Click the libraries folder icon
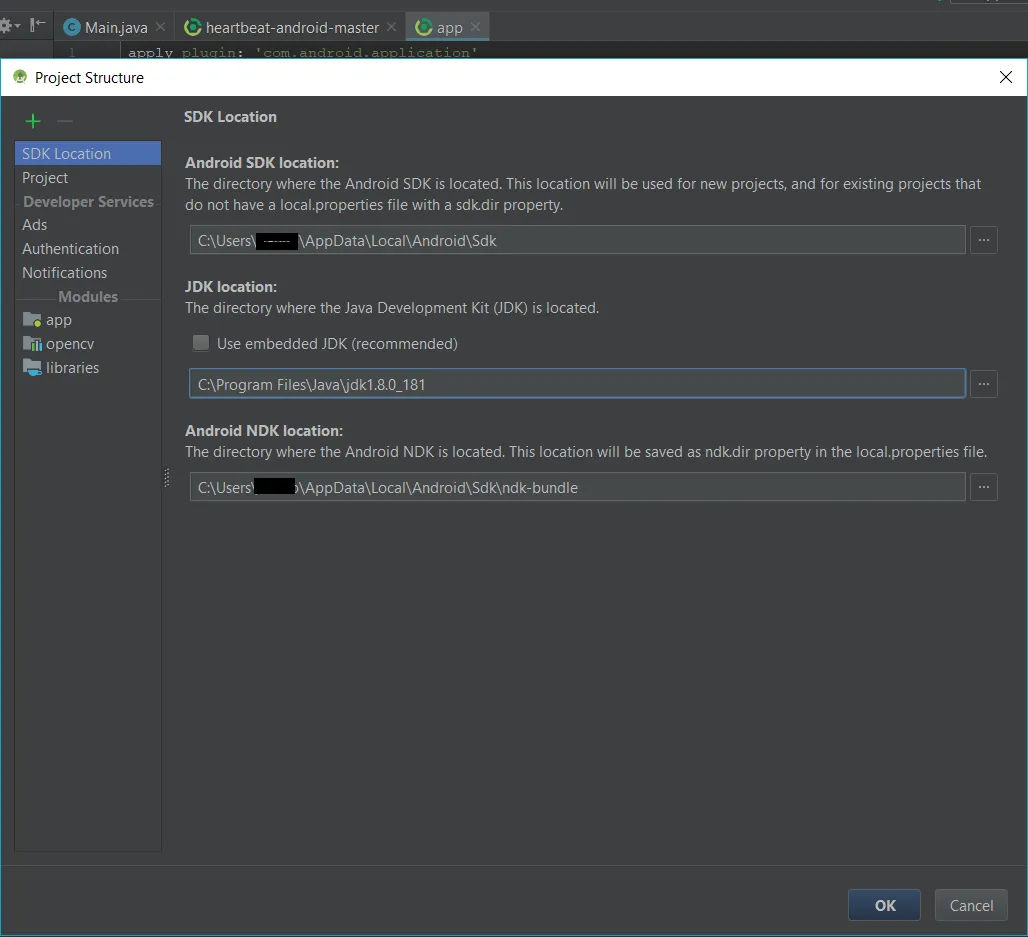Viewport: 1028px width, 937px height. coord(32,367)
